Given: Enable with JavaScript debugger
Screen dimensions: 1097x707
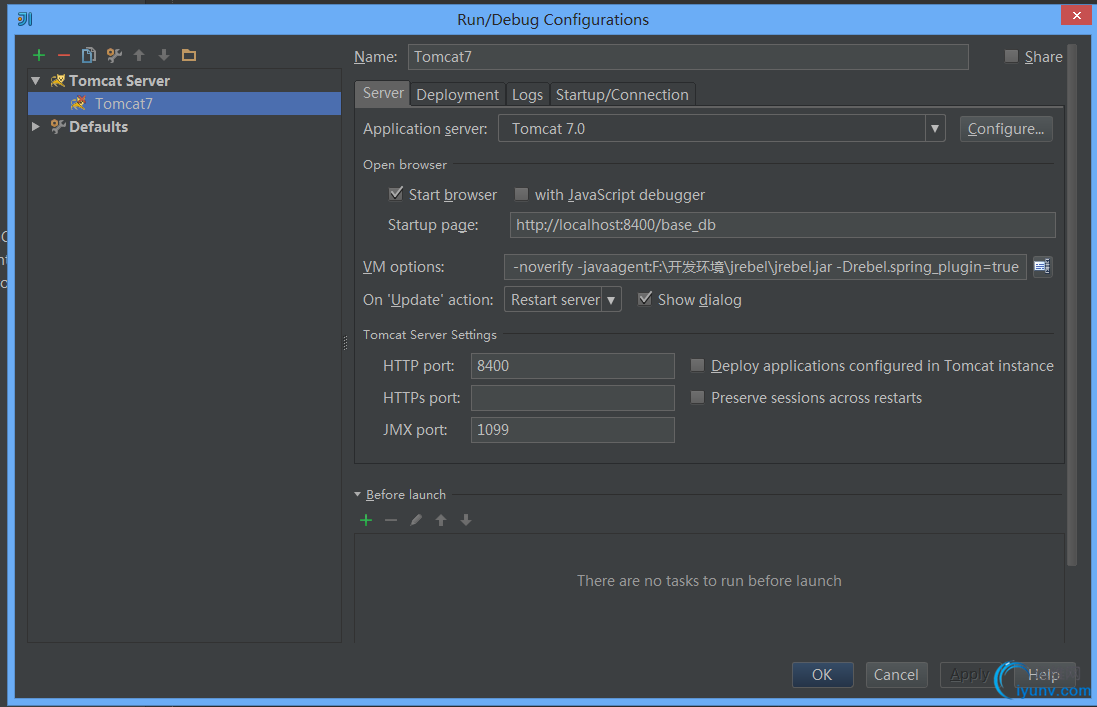Looking at the screenshot, I should 521,194.
